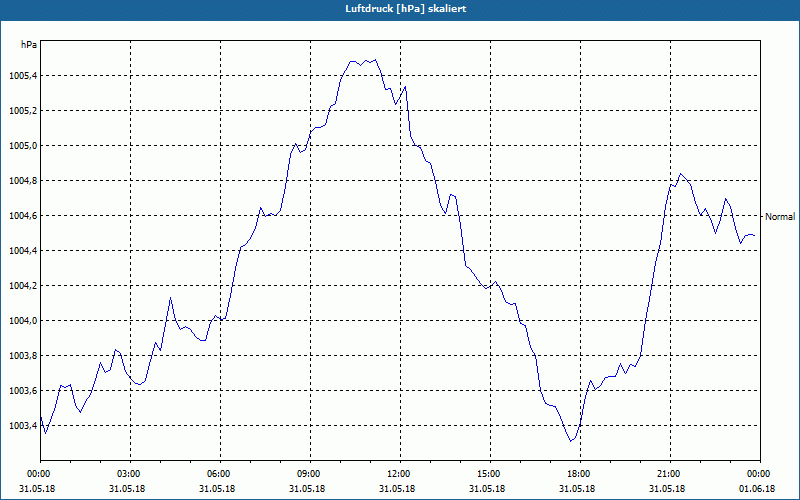Select the 1005,2 y-axis value
The height and width of the screenshot is (500, 800).
[x=22, y=111]
